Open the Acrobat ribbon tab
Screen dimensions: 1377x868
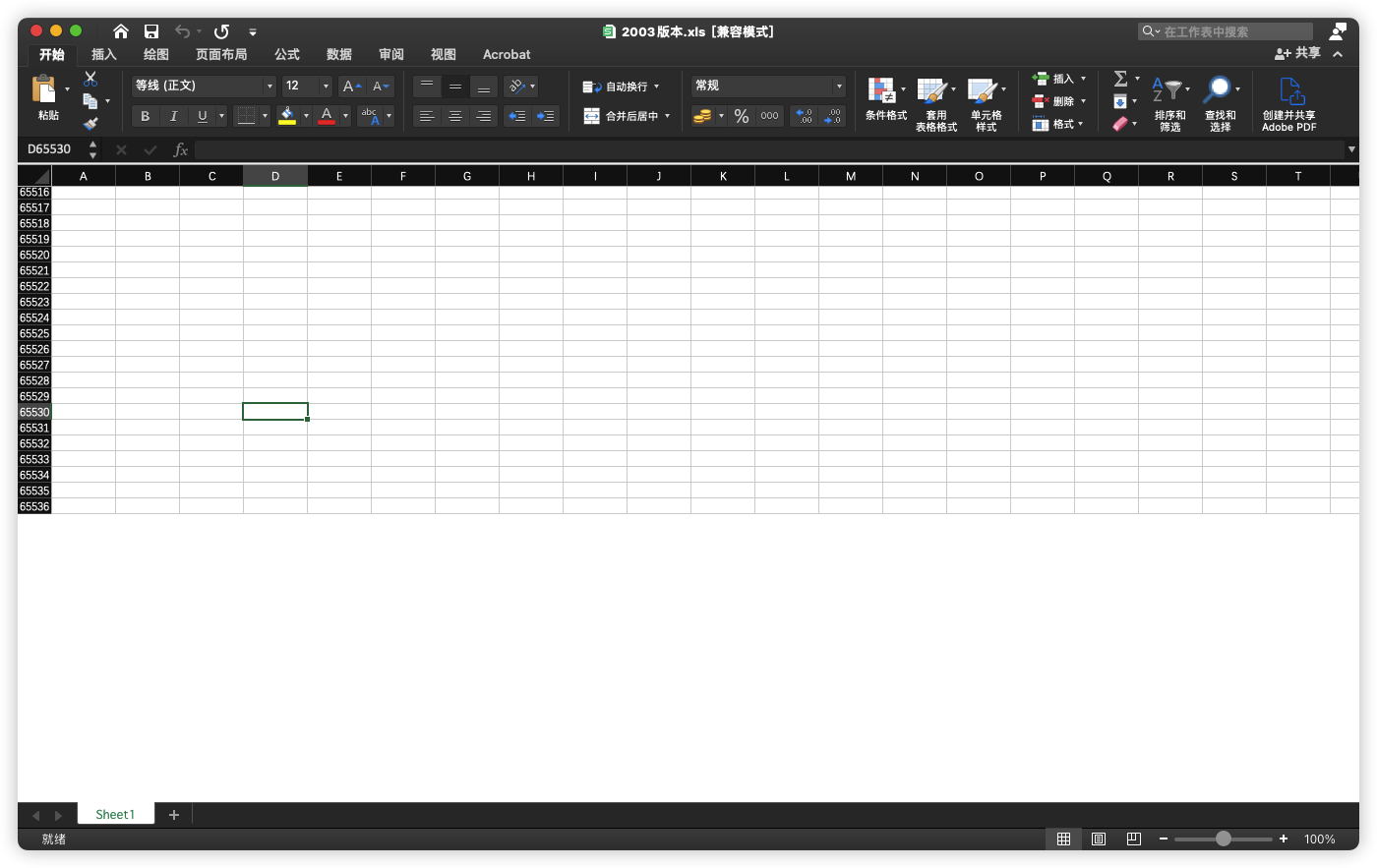[x=507, y=54]
